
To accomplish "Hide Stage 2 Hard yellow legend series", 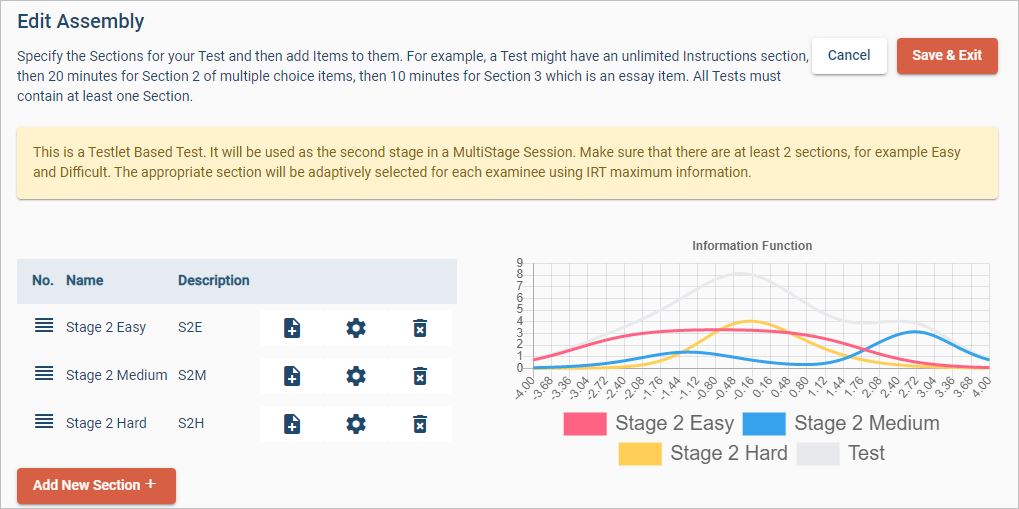I will click(x=640, y=454).
